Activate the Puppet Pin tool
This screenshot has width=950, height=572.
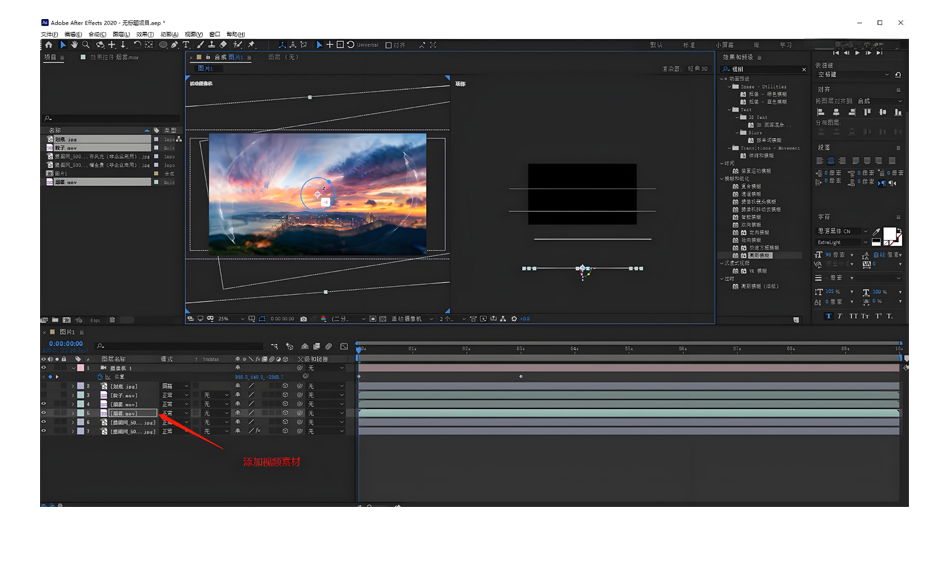click(x=251, y=45)
